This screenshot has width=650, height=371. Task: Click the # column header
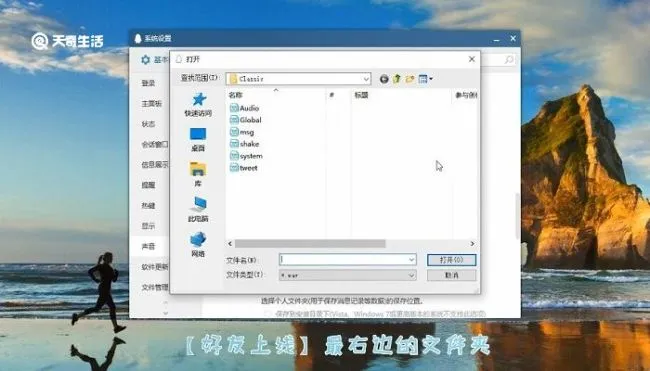(332, 95)
